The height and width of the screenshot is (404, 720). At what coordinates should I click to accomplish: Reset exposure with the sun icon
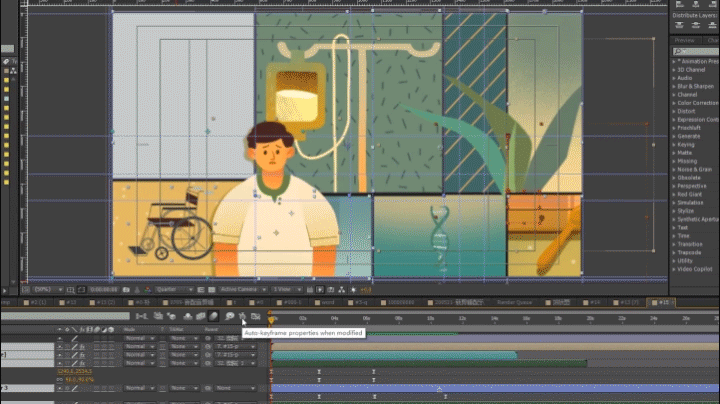pos(354,290)
